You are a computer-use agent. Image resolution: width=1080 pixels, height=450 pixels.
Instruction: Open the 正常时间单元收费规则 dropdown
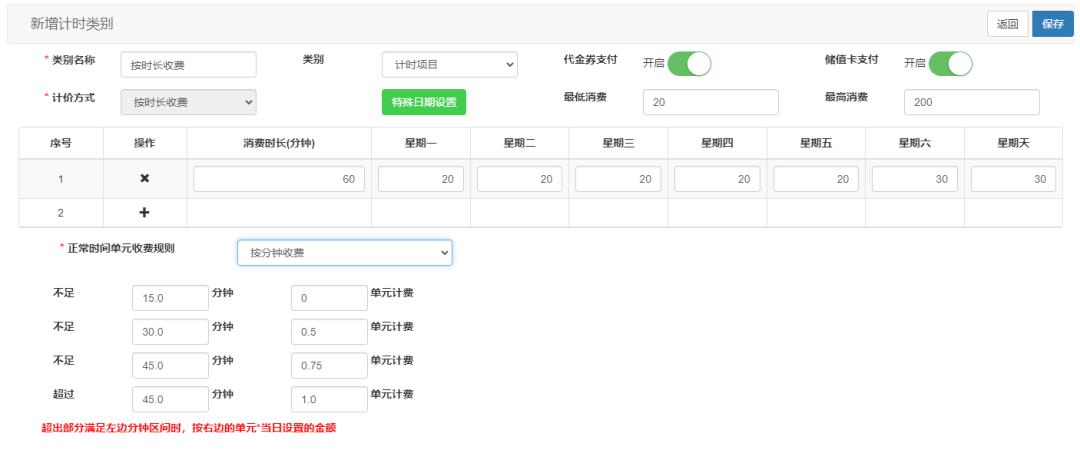tap(344, 253)
